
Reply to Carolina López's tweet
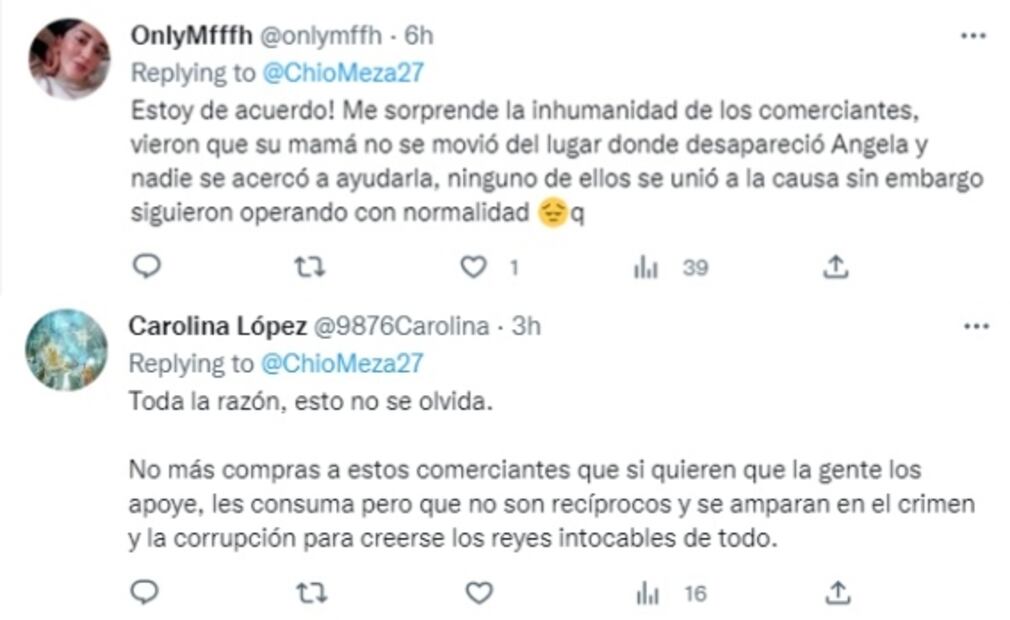[146, 593]
